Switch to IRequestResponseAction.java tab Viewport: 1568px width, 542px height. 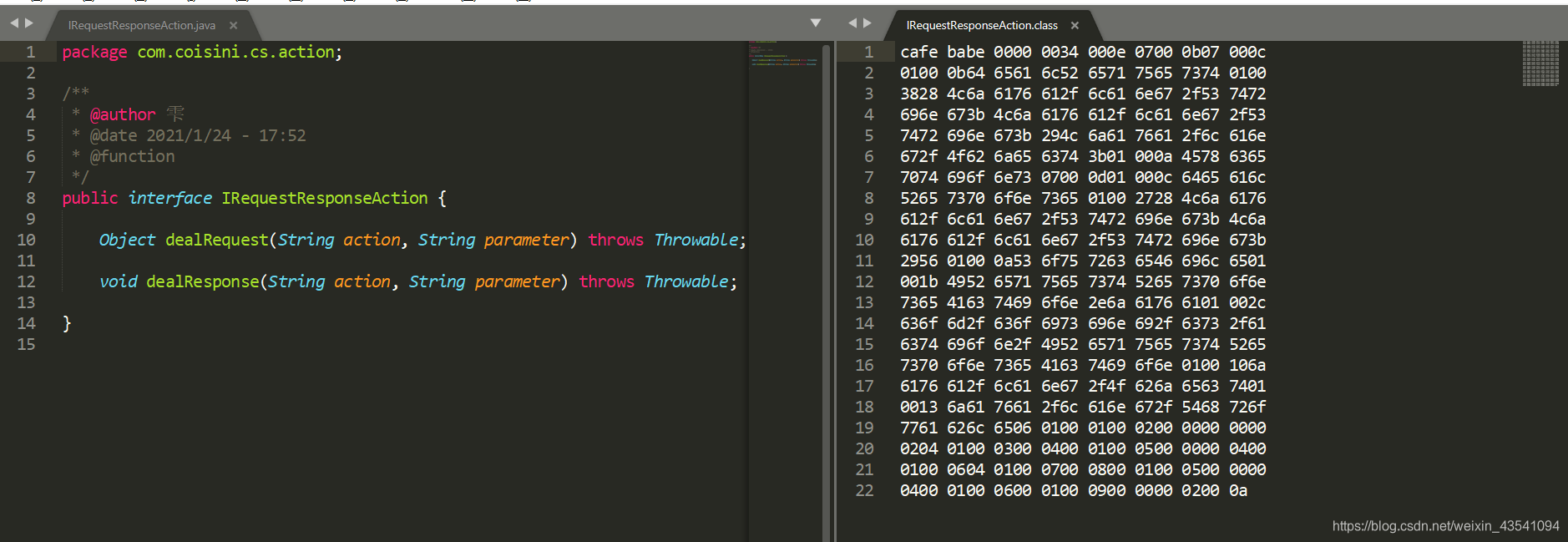click(142, 26)
